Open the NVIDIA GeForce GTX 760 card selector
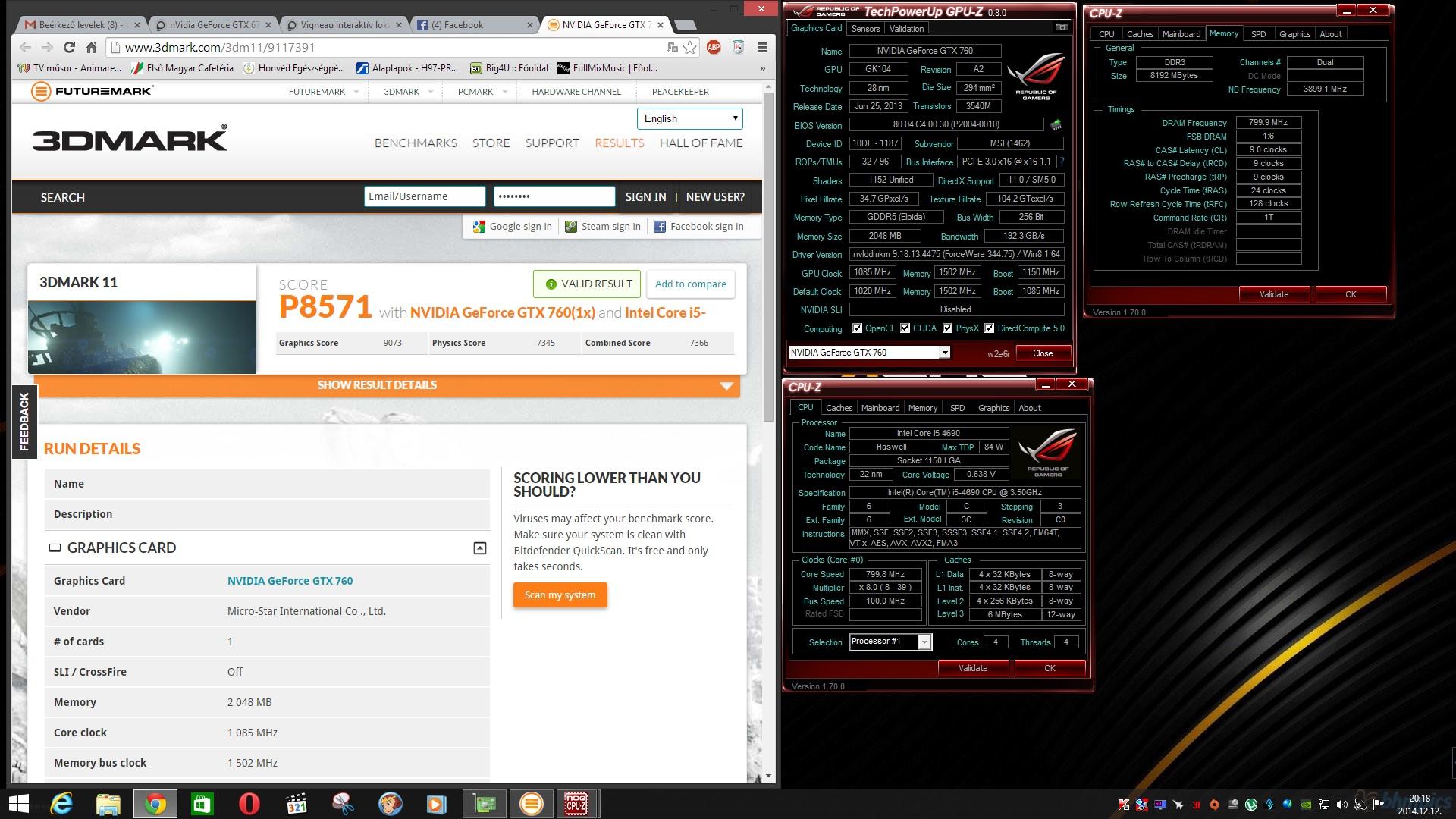 pos(869,352)
